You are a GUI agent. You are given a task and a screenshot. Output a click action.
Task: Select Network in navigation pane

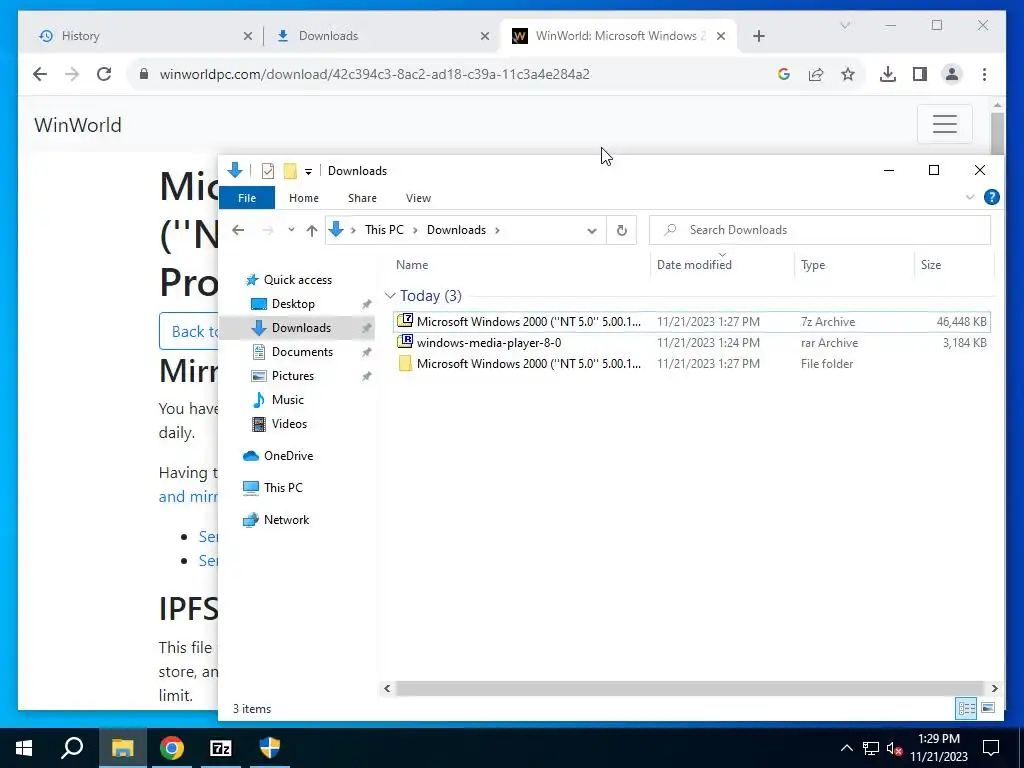pyautogui.click(x=286, y=520)
